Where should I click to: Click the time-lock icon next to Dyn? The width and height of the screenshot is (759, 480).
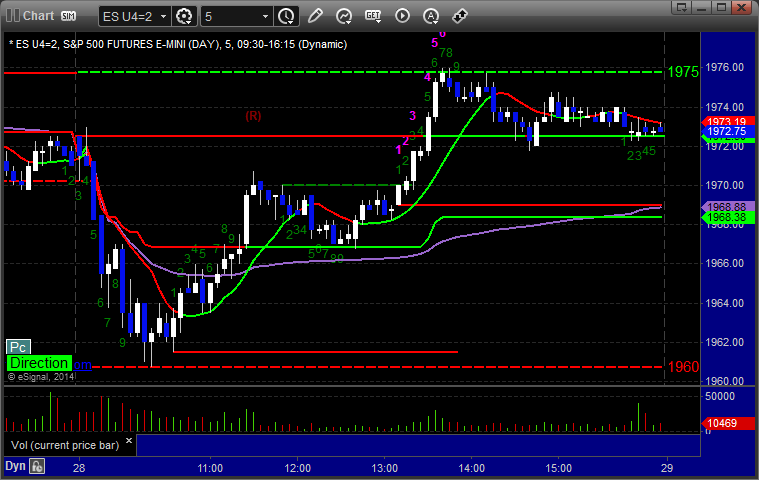coord(37,466)
